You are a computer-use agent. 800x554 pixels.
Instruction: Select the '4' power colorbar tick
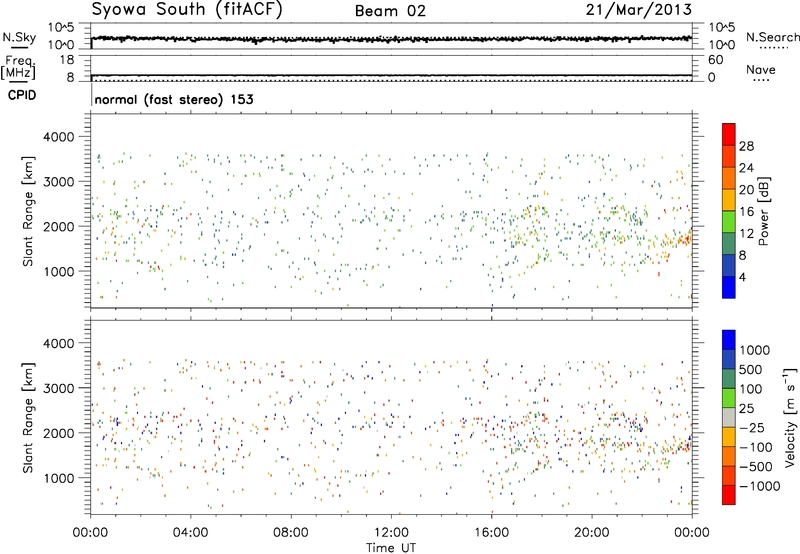[x=742, y=278]
